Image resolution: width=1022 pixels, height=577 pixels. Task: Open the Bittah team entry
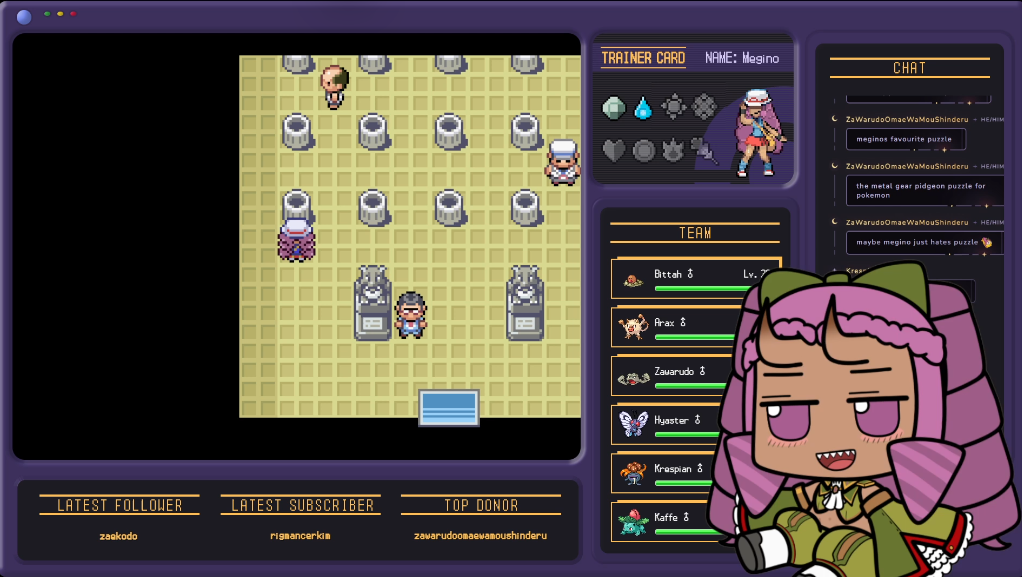pyautogui.click(x=695, y=278)
